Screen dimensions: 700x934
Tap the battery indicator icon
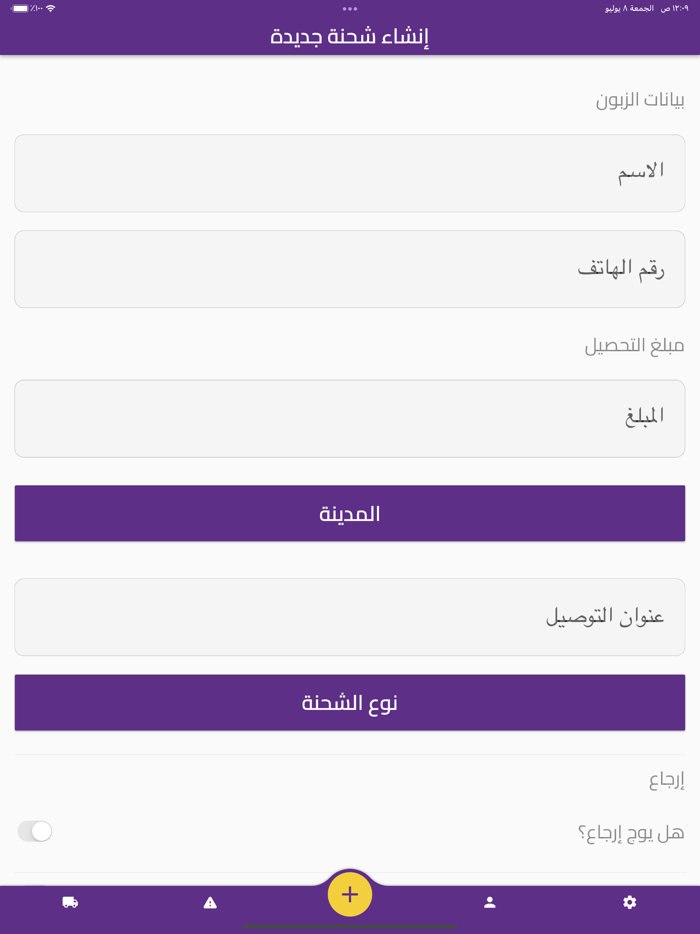tap(20, 8)
